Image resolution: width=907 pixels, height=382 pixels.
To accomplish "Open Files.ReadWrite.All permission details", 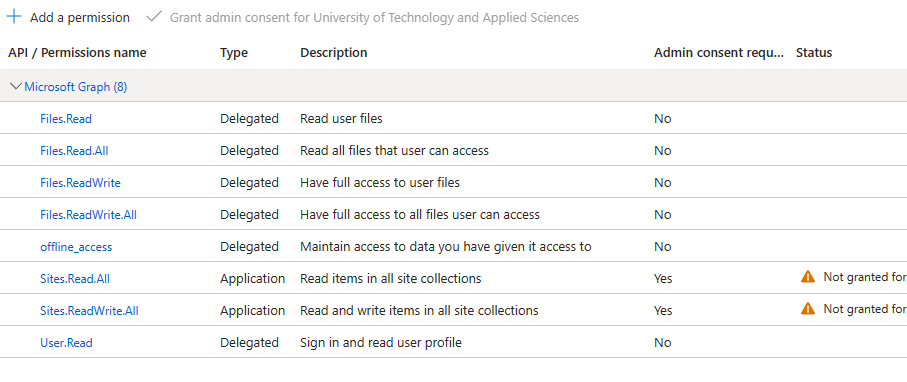I will pos(89,215).
